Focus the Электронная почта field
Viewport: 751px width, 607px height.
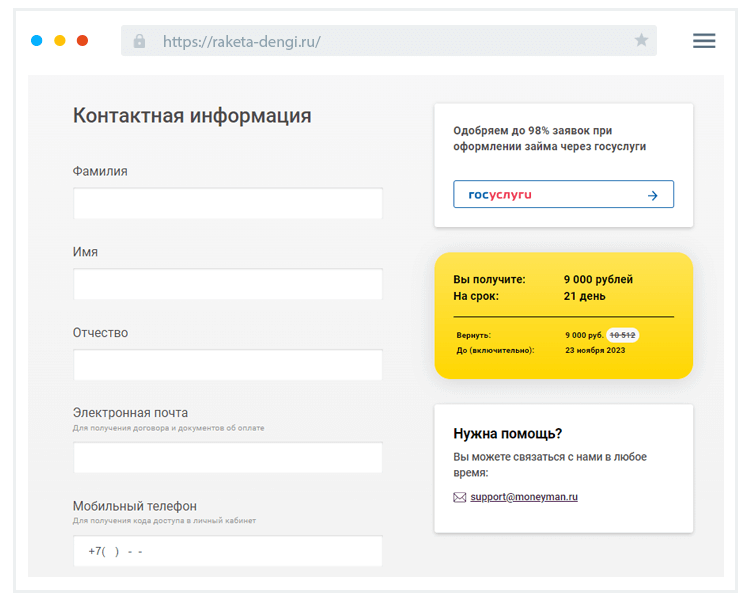[227, 458]
